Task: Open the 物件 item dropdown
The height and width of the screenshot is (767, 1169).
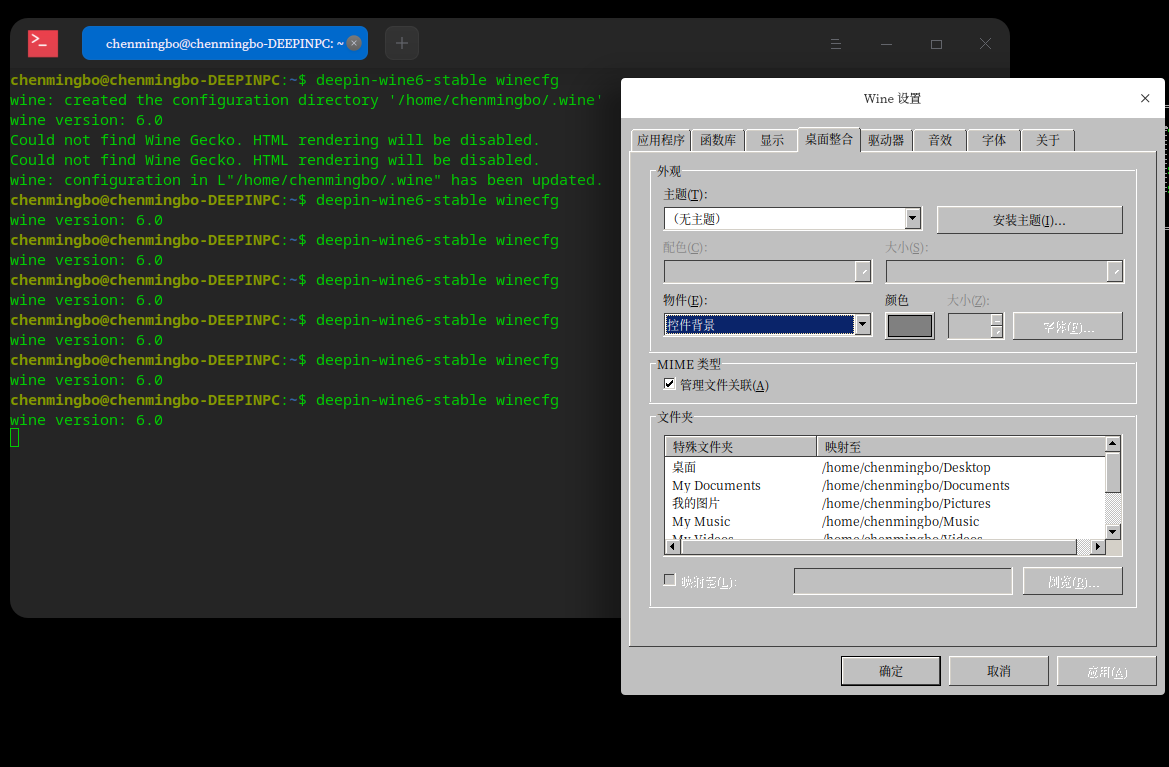Action: click(x=862, y=325)
